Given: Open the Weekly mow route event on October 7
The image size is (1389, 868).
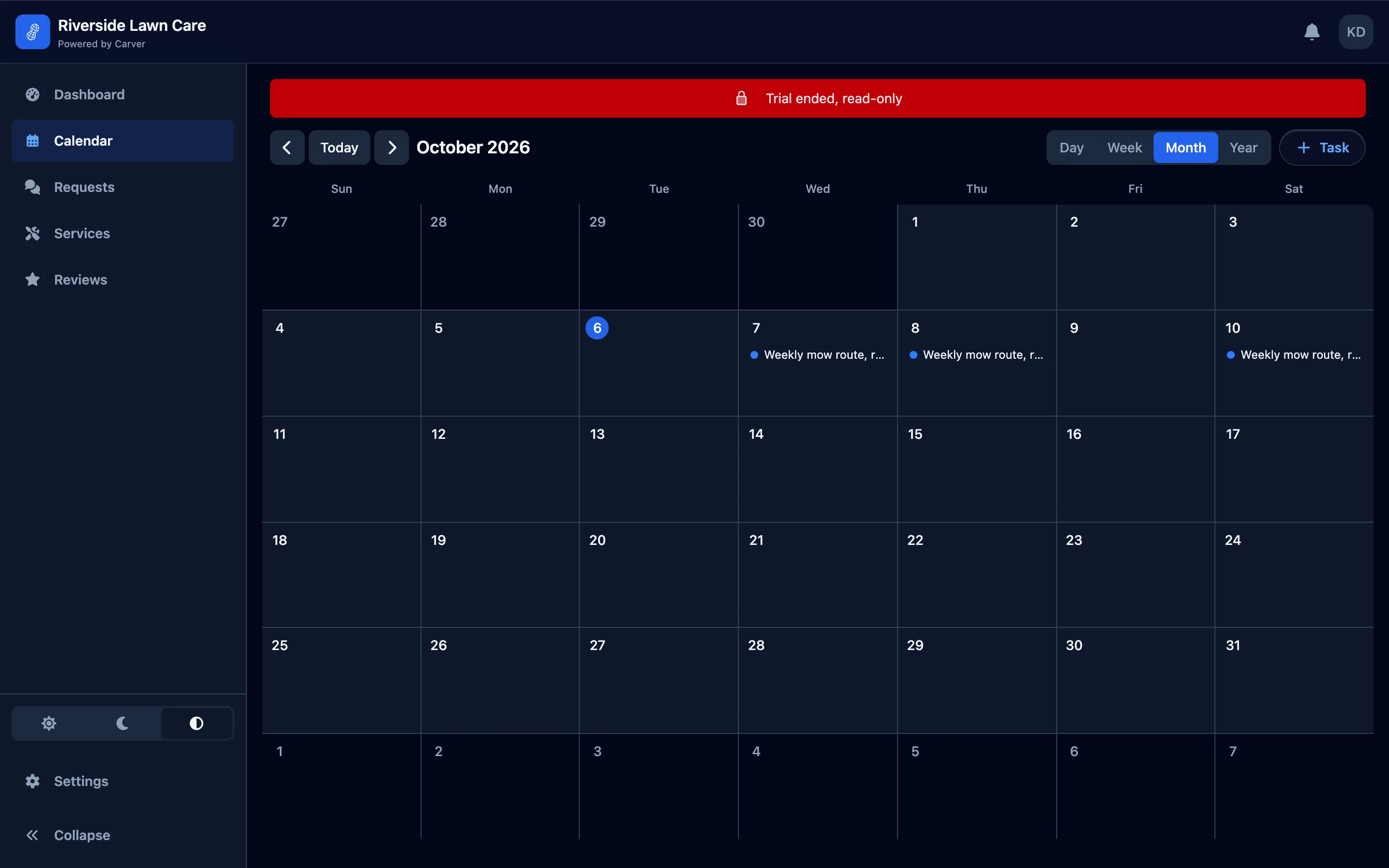Looking at the screenshot, I should click(817, 355).
